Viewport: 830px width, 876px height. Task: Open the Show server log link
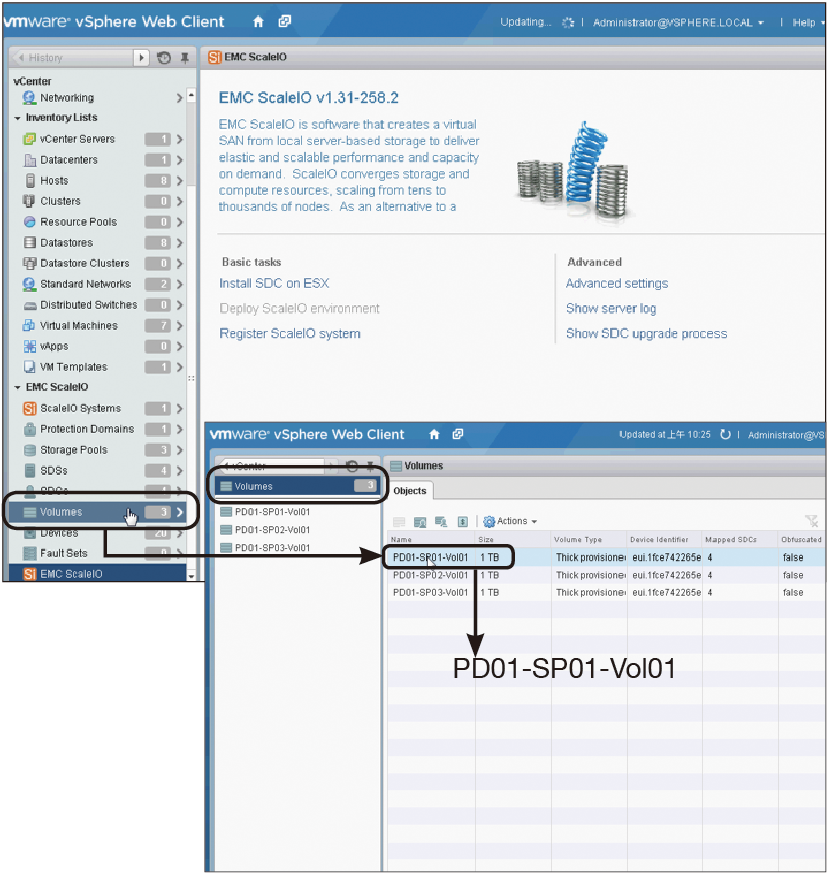611,308
